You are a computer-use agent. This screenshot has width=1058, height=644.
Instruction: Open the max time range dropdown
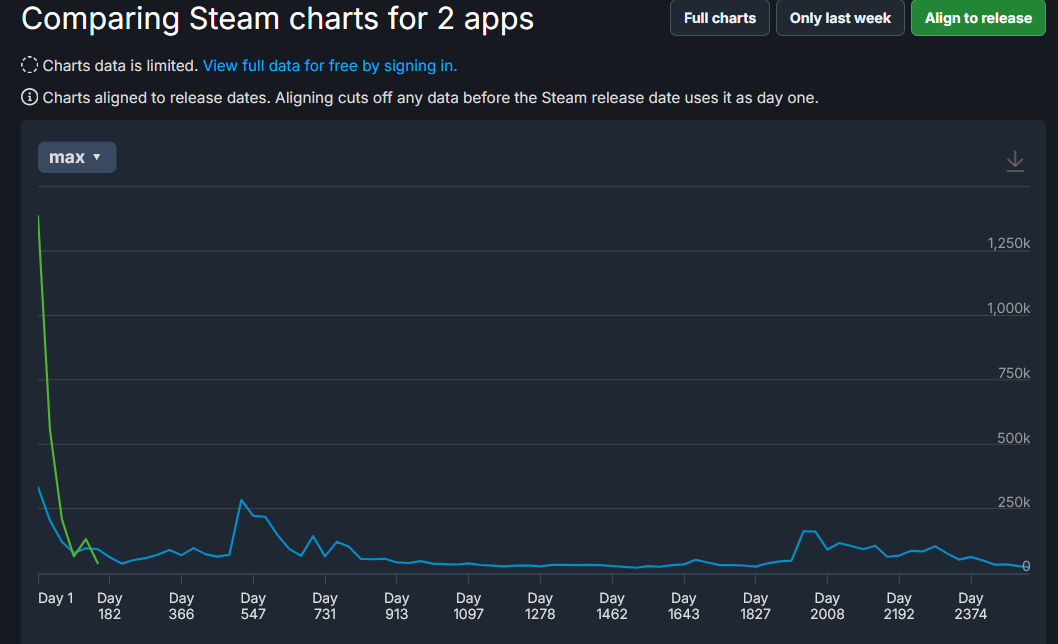point(77,157)
